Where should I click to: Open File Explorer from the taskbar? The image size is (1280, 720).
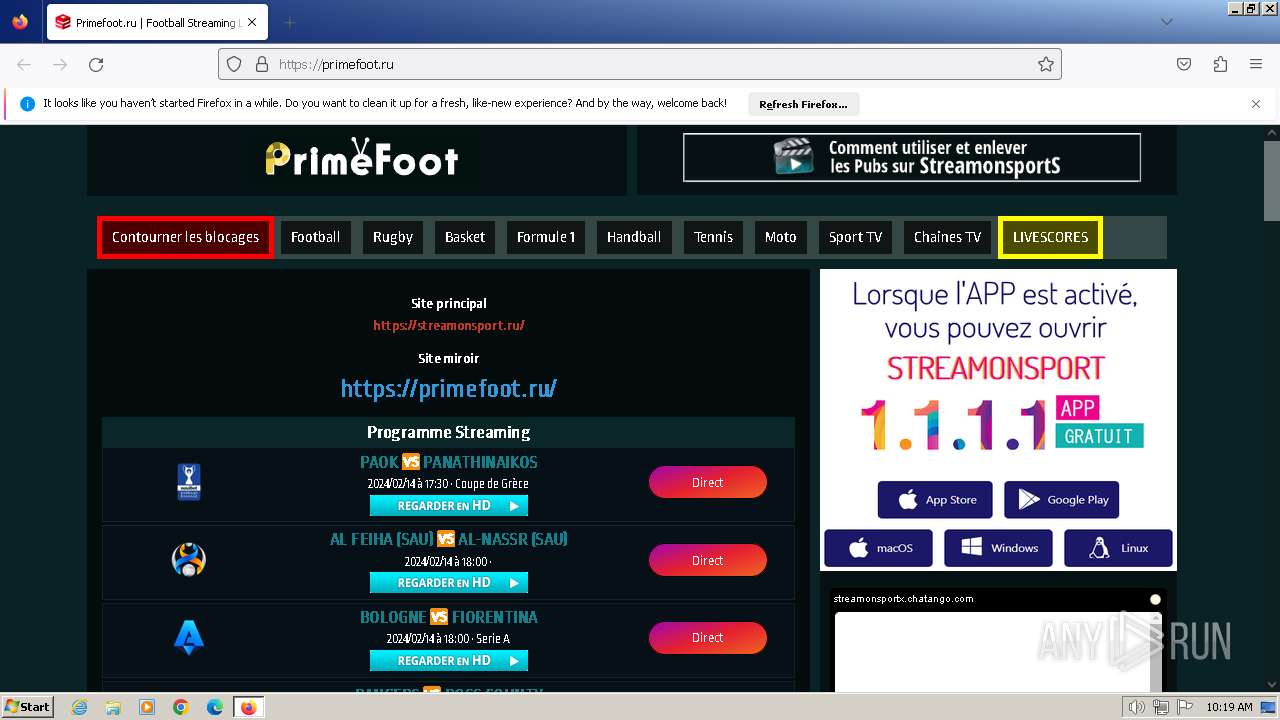[x=113, y=707]
